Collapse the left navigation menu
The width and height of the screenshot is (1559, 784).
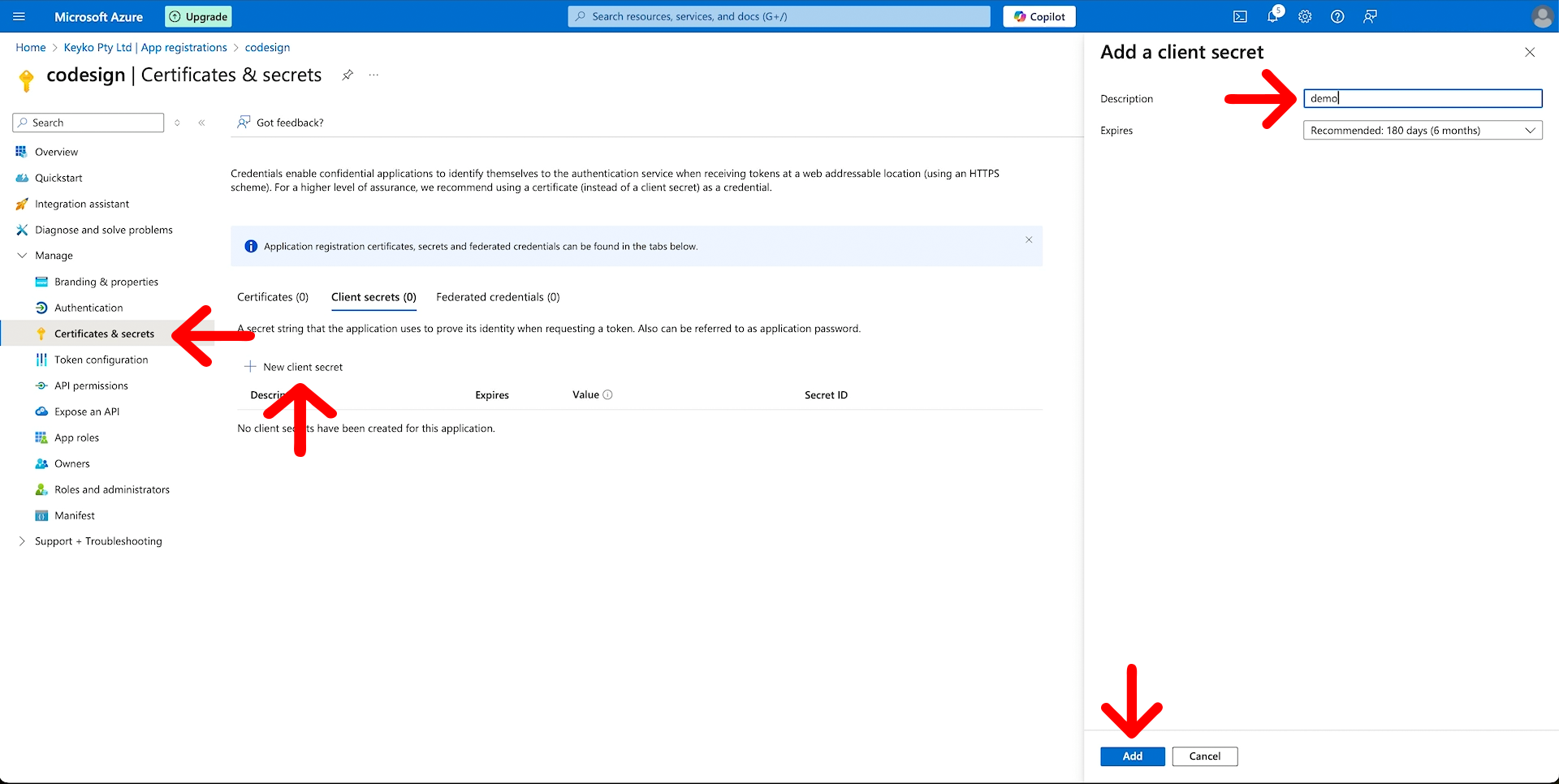tap(201, 123)
